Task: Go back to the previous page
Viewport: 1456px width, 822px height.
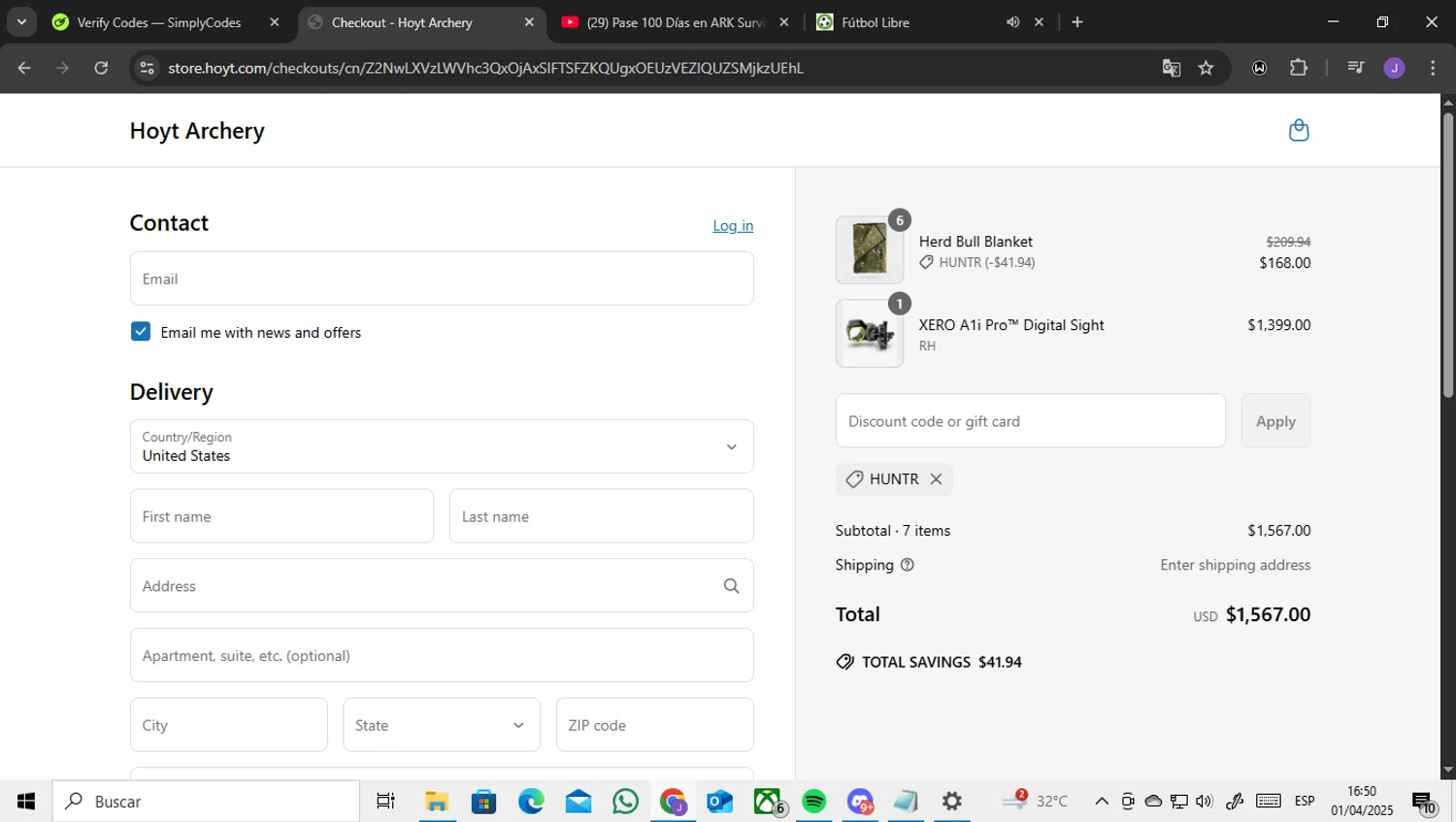Action: pos(24,68)
